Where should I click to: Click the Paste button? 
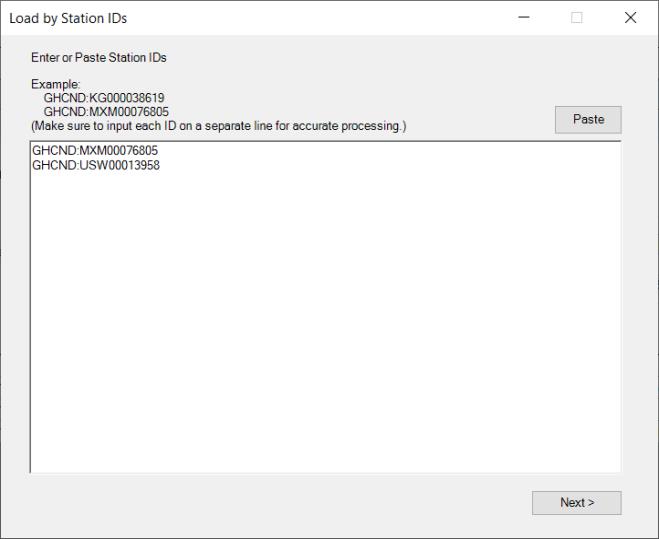[x=588, y=119]
